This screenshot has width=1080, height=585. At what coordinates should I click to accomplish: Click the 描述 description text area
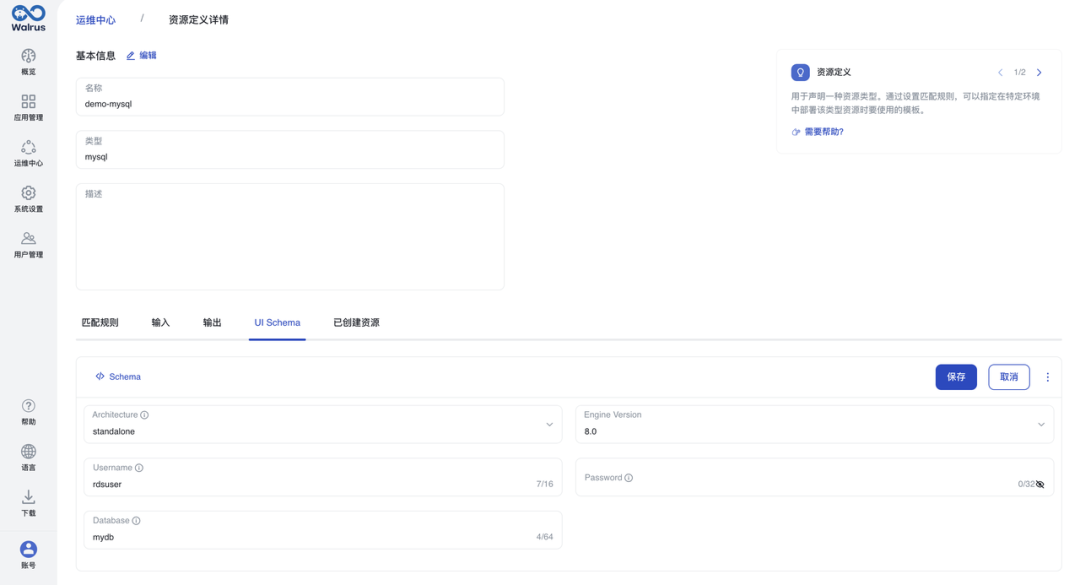click(x=290, y=236)
